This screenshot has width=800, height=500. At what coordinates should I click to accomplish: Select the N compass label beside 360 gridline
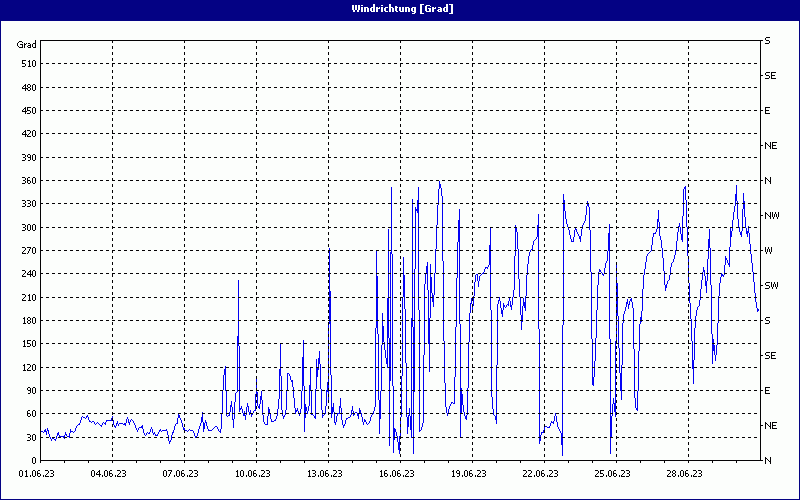pyautogui.click(x=767, y=181)
